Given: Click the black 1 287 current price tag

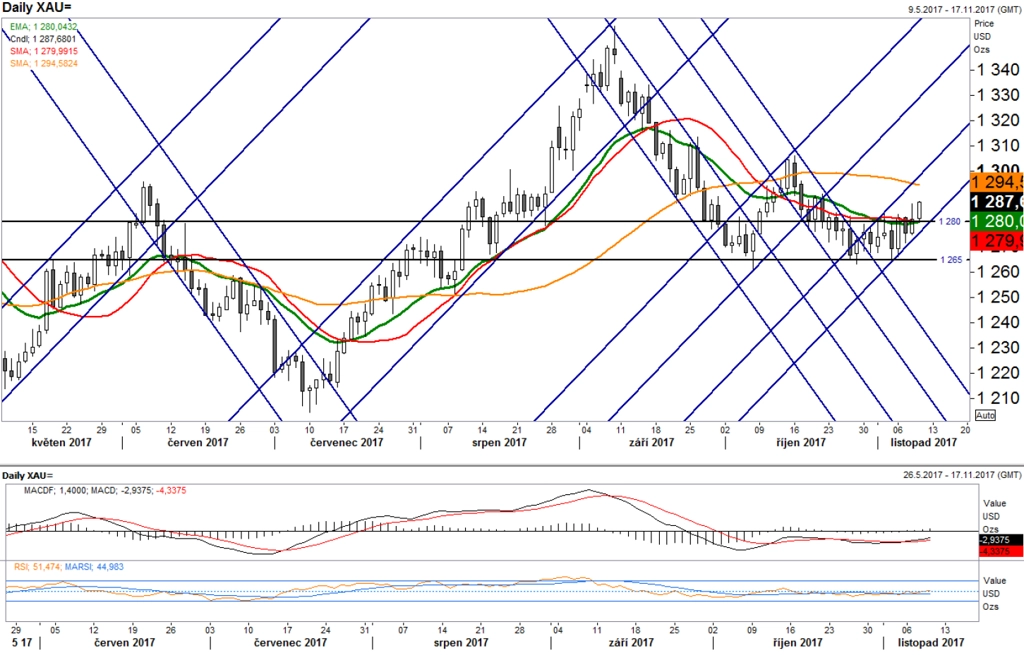Looking at the screenshot, I should point(997,202).
